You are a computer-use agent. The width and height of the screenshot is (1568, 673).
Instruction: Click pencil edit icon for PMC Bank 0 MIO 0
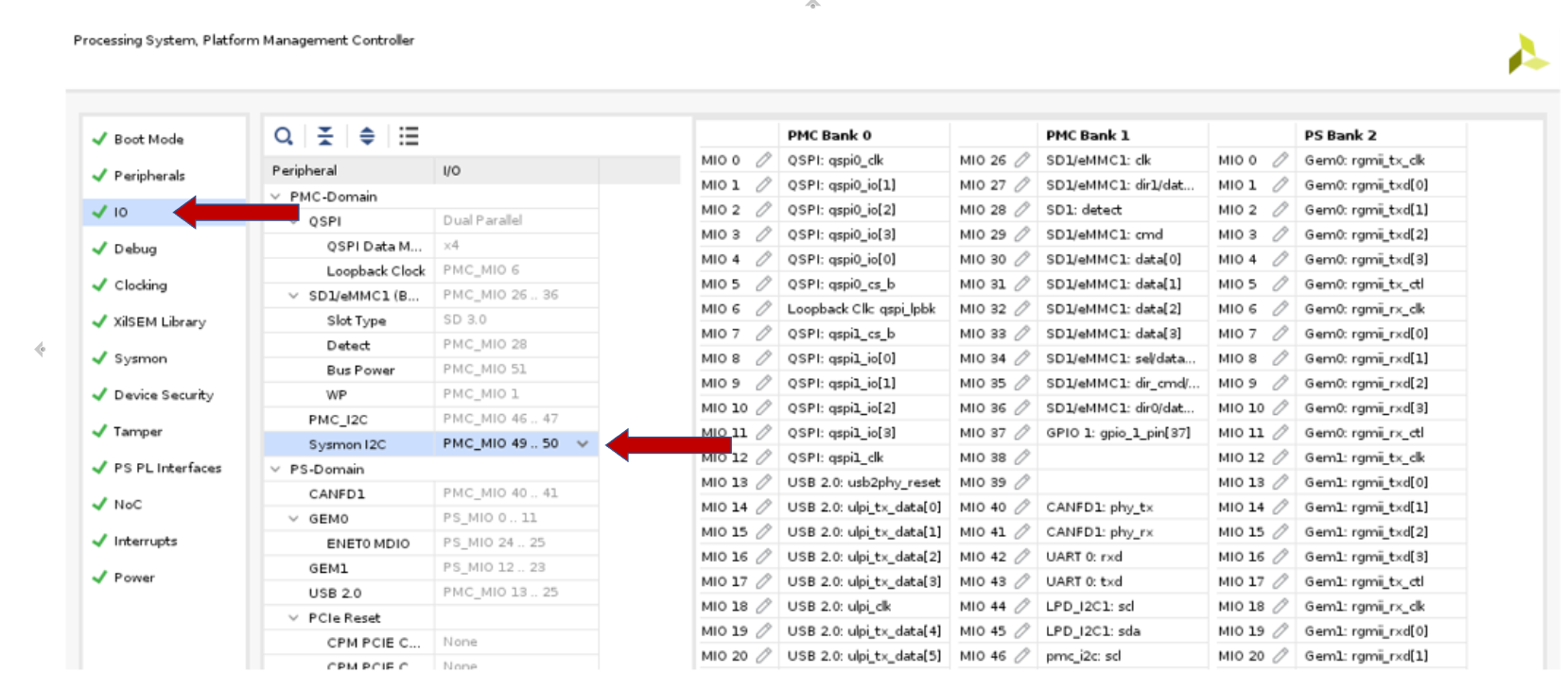click(x=763, y=161)
